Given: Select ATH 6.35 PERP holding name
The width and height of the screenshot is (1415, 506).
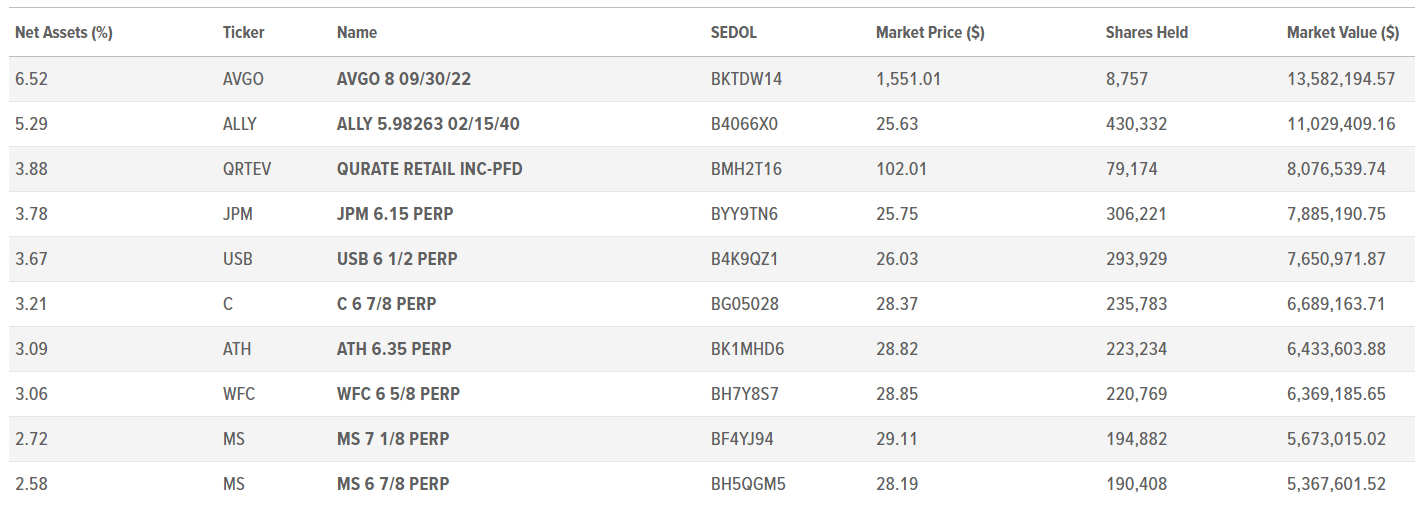Looking at the screenshot, I should (x=394, y=349).
